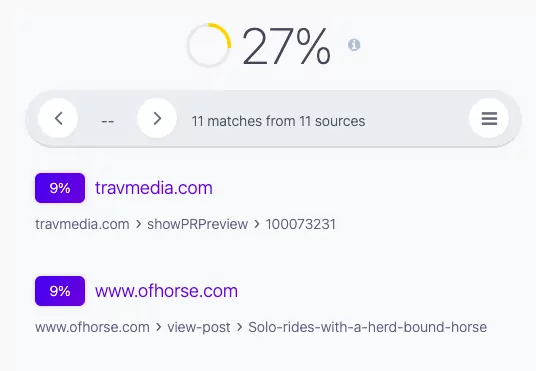The width and height of the screenshot is (536, 371).
Task: Click the 27% similarity score
Action: pos(286,46)
